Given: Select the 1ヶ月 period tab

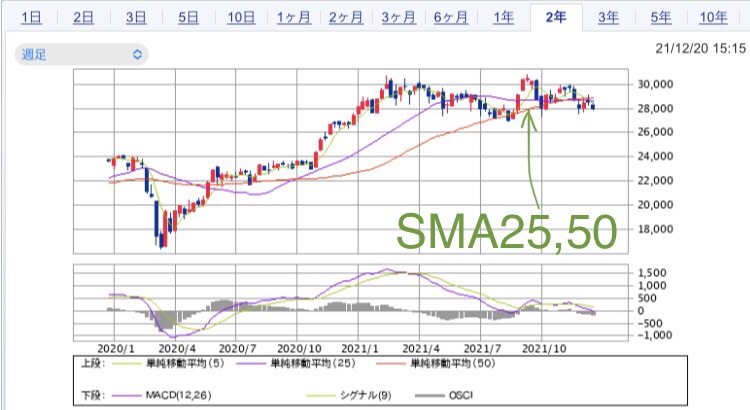Looking at the screenshot, I should [x=294, y=18].
